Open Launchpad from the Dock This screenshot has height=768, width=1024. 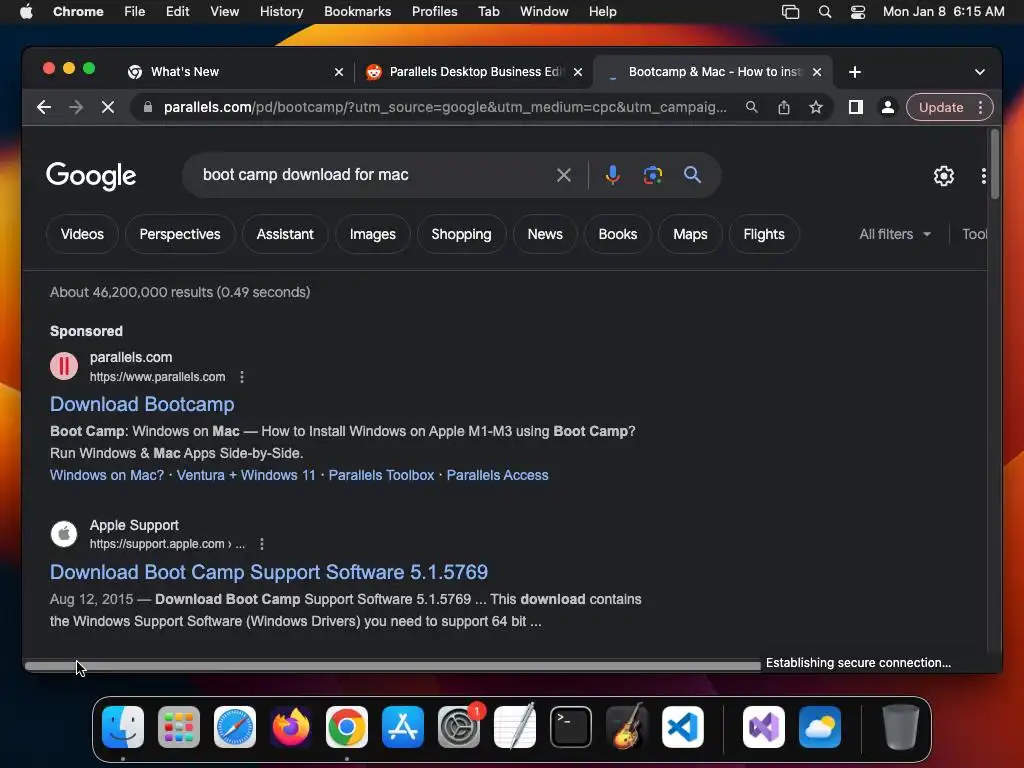pos(179,727)
